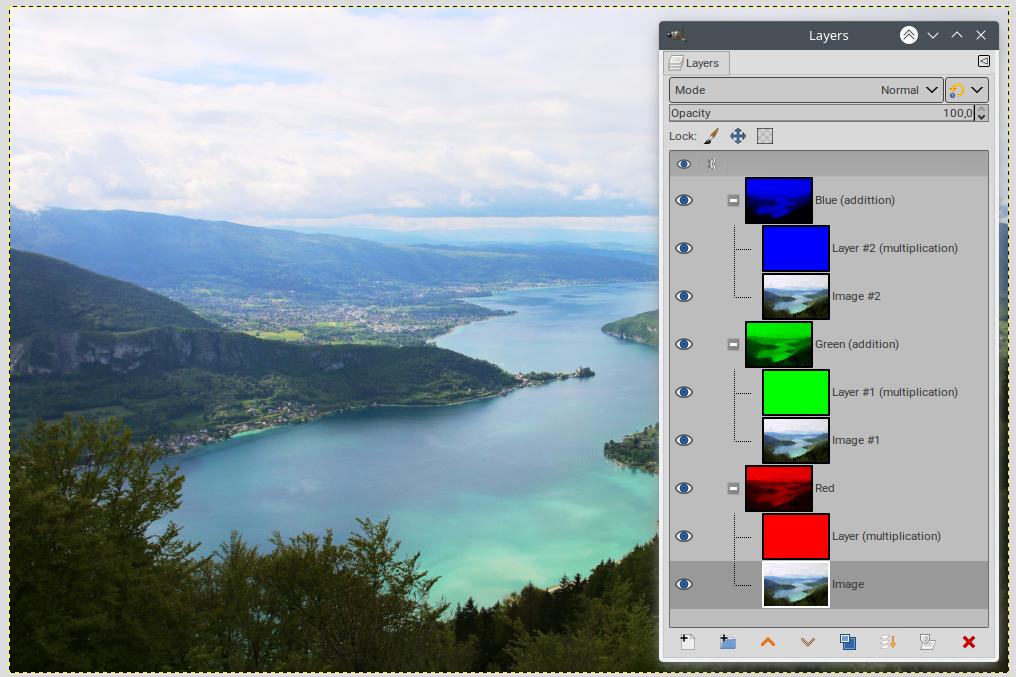Select the bottom Image layer thumbnail

point(796,584)
